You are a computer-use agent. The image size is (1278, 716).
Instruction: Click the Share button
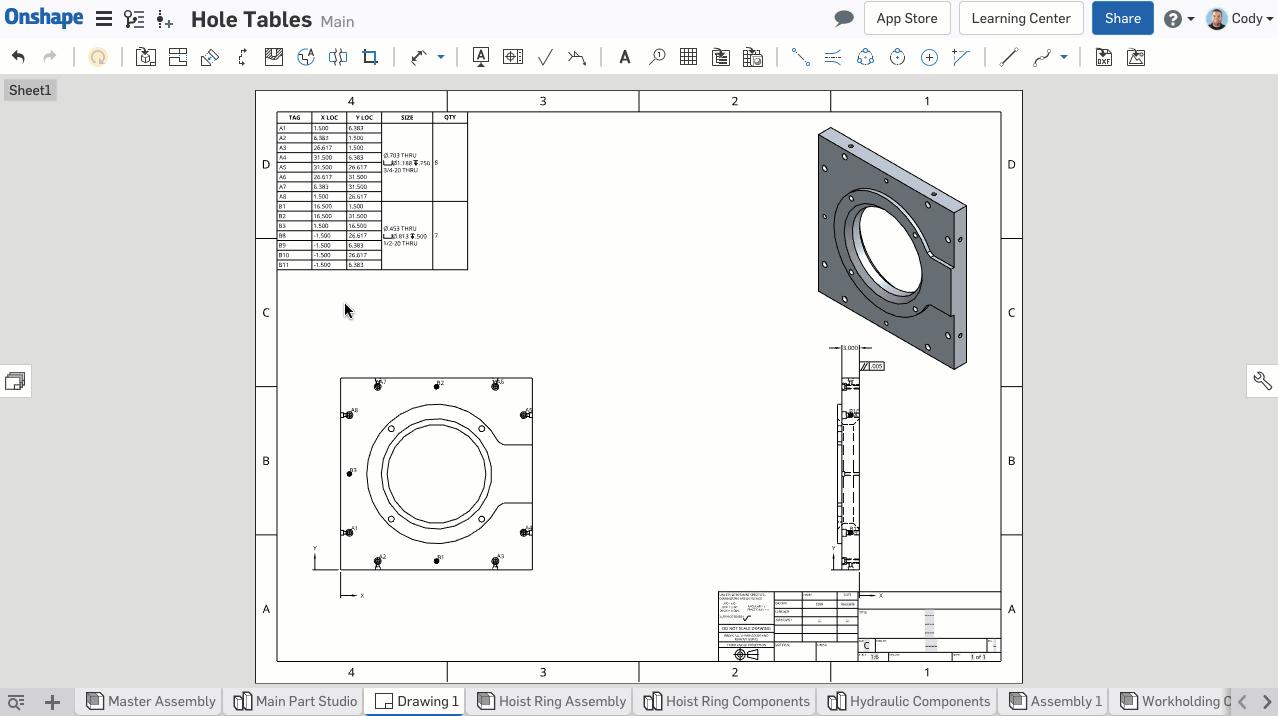1122,18
